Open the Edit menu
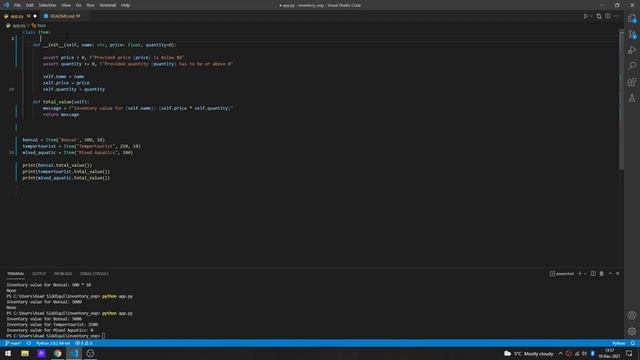Screen dimensions: 640x360 (30, 5)
